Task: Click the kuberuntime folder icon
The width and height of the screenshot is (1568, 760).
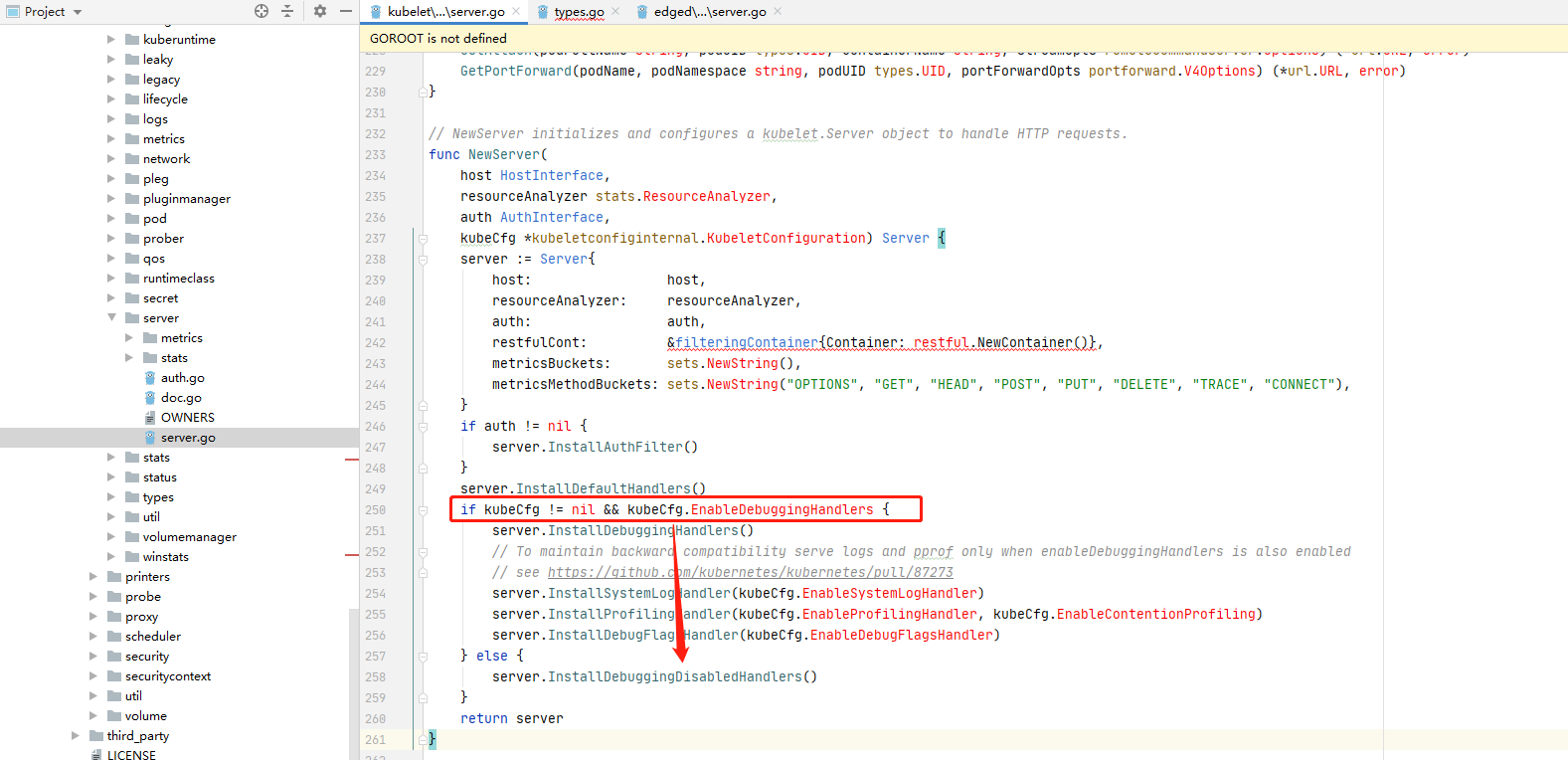Action: click(x=132, y=40)
